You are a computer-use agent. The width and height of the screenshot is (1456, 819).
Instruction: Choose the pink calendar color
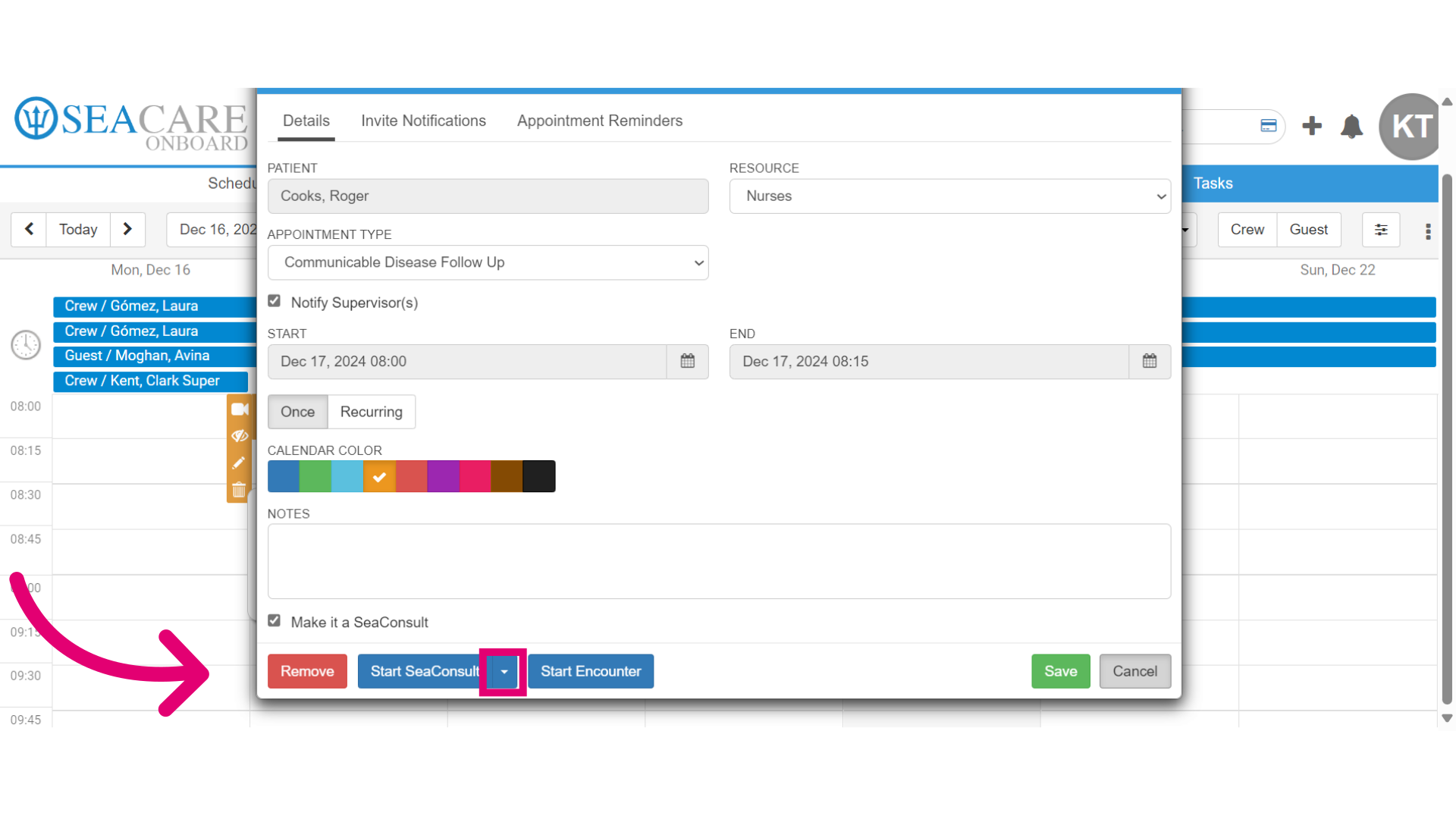(x=475, y=476)
